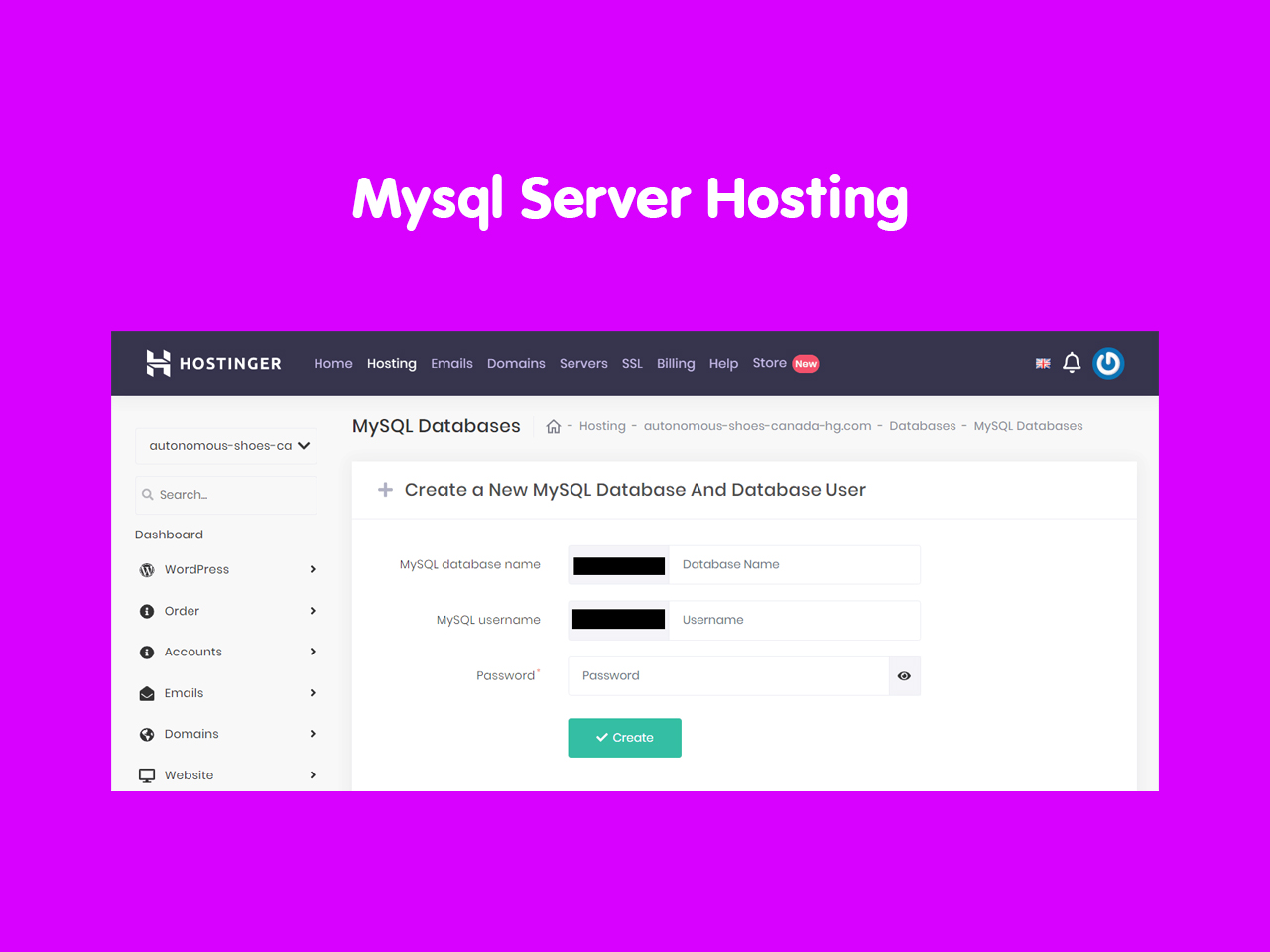
Task: Click Hosting breadcrumb link
Action: pos(602,426)
